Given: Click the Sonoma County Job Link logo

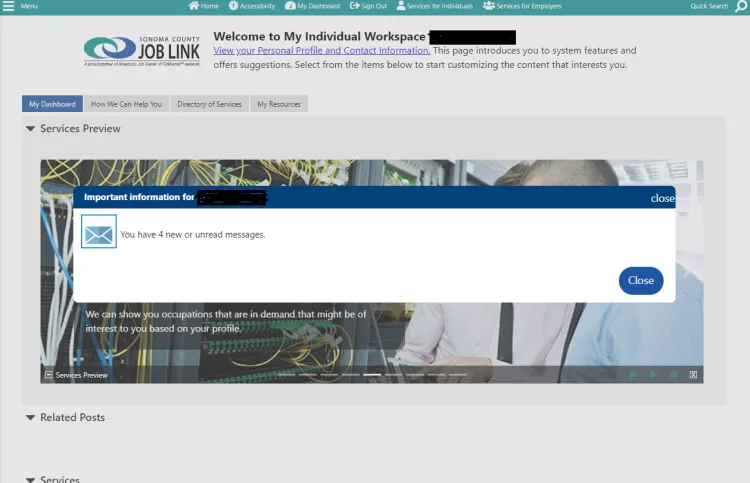Looking at the screenshot, I should (142, 51).
